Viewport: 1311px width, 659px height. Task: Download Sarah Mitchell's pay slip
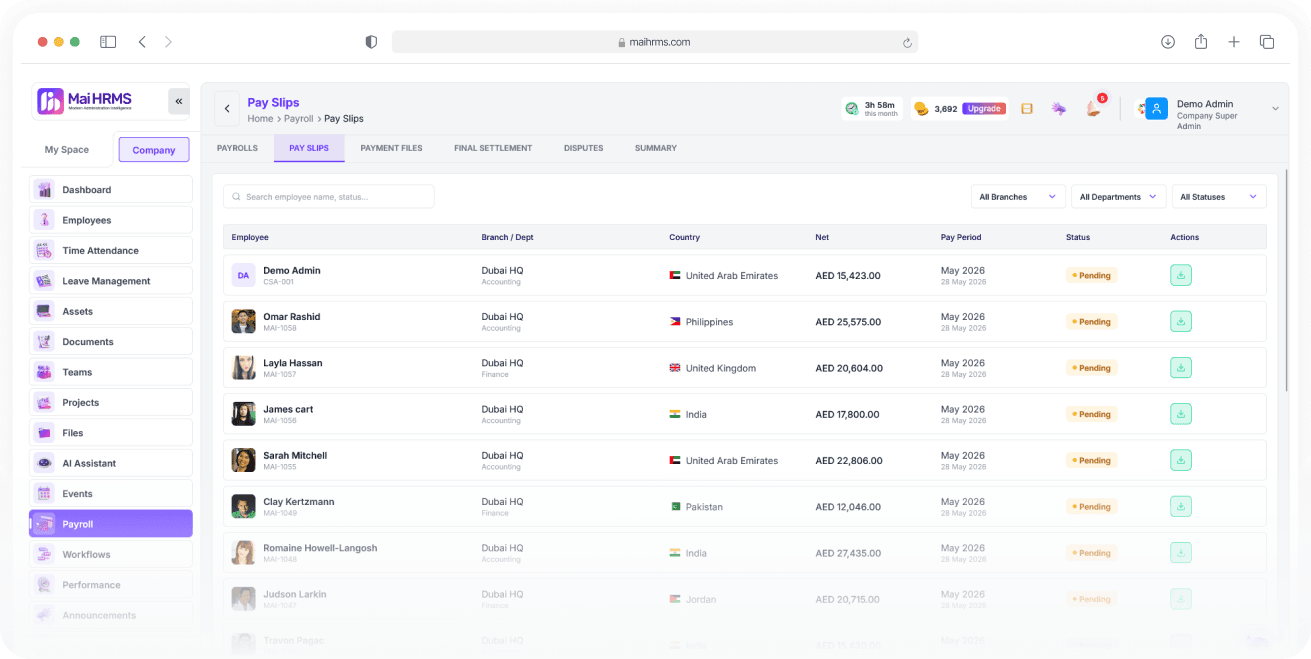1181,460
